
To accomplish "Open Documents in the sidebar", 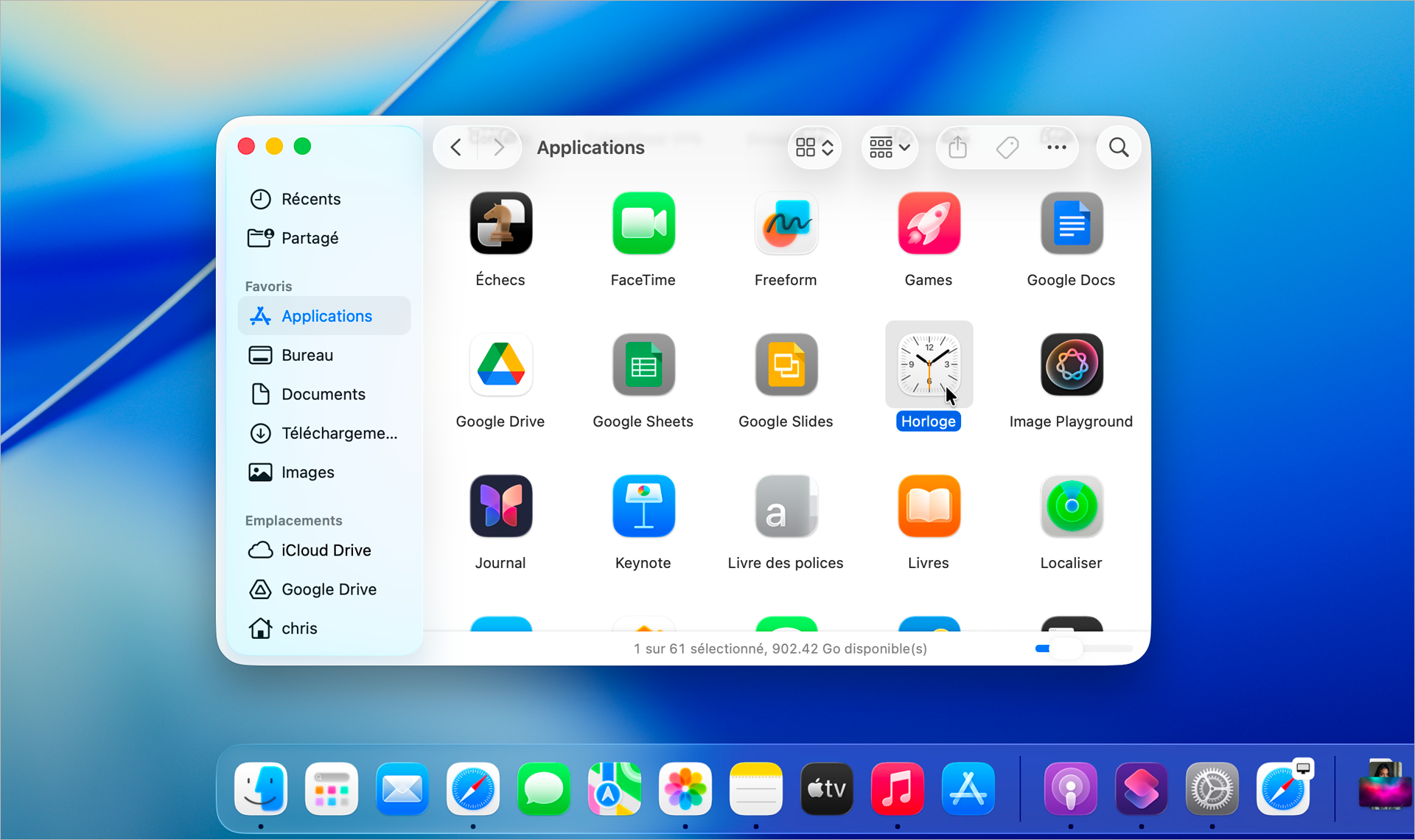I will coord(324,394).
